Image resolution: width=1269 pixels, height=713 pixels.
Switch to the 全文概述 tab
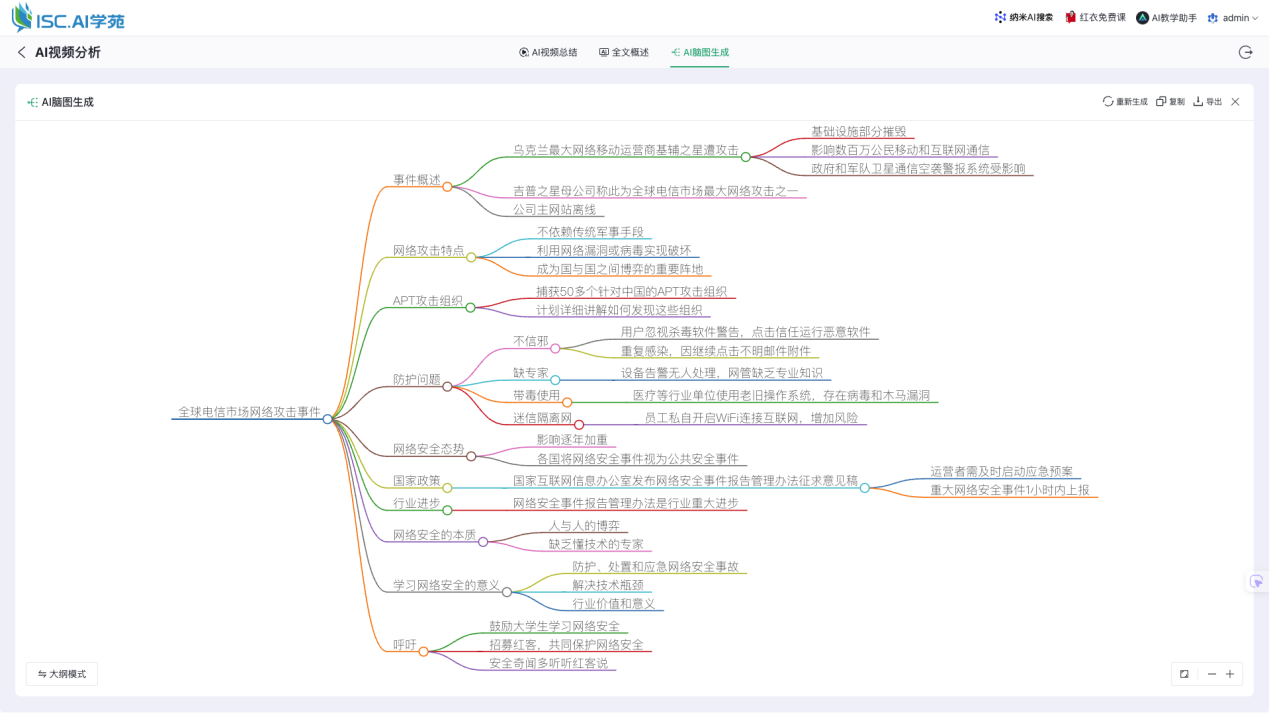pyautogui.click(x=624, y=52)
